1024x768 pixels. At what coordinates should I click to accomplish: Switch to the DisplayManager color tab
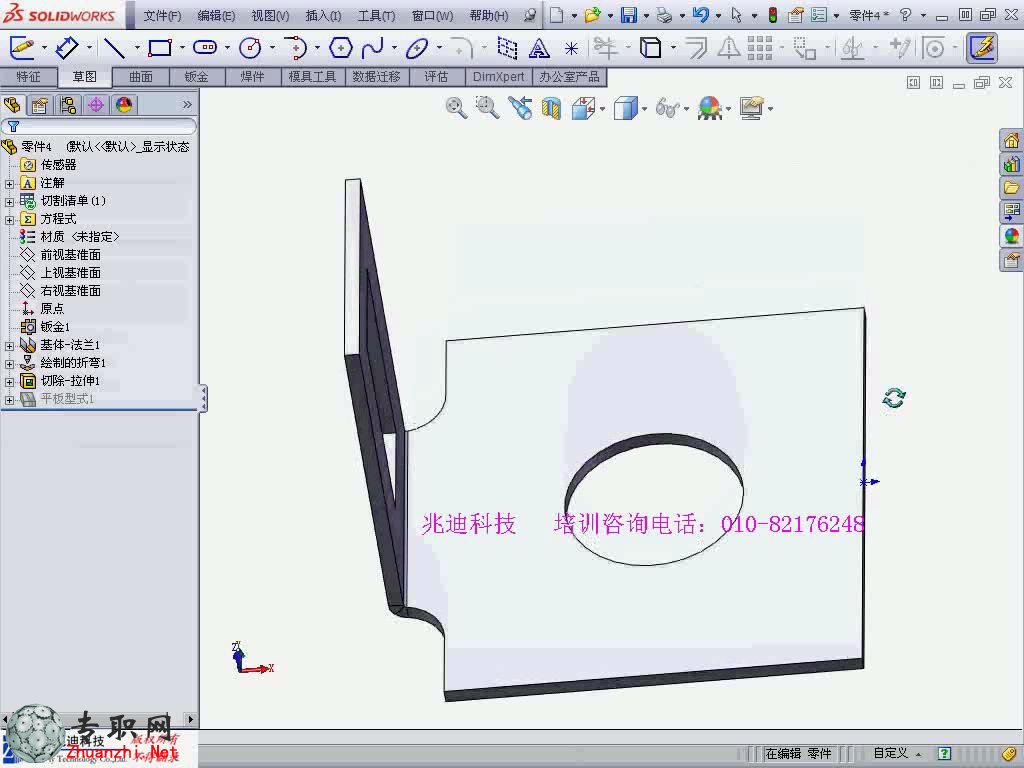point(124,104)
